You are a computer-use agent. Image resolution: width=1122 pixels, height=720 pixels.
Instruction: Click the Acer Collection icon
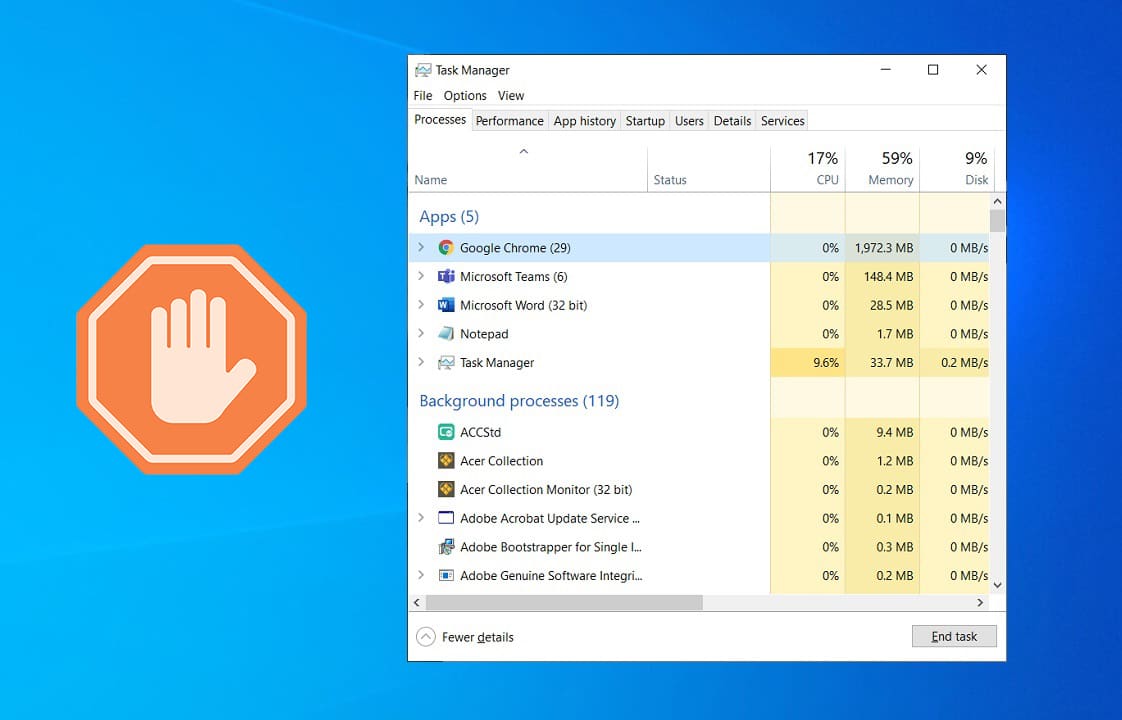[446, 461]
